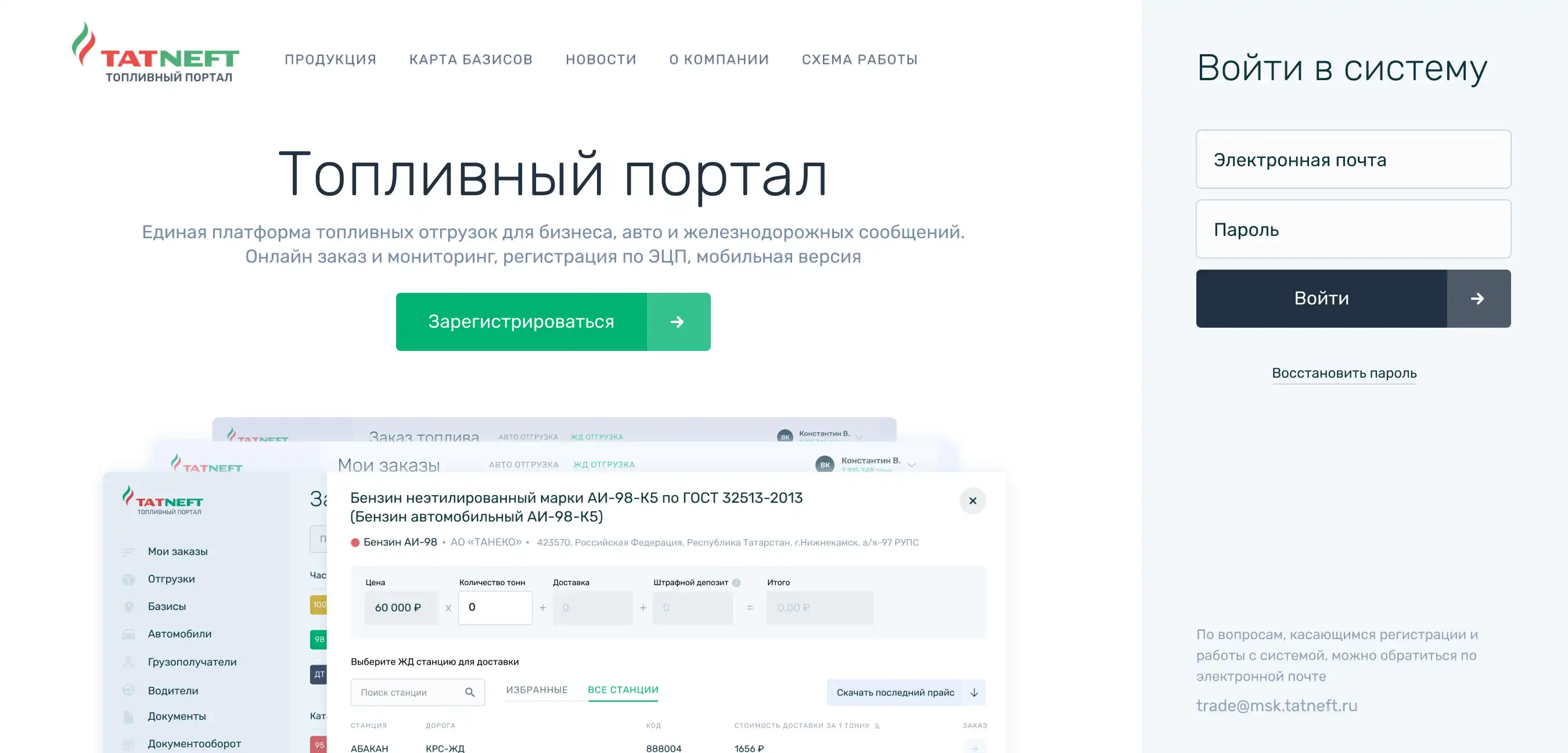Open КАРТА БАЗИСОВ in the top menu
This screenshot has height=753, width=1568.
click(x=471, y=59)
